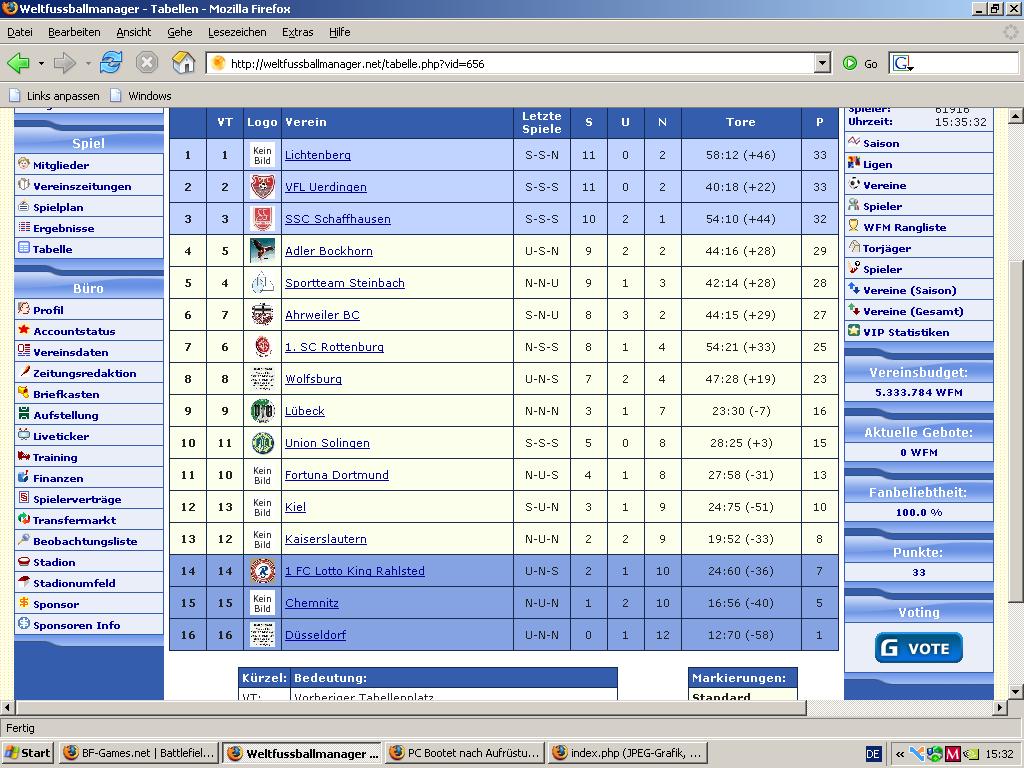Go to browser Home icon
Image resolution: width=1024 pixels, height=768 pixels.
click(x=184, y=63)
